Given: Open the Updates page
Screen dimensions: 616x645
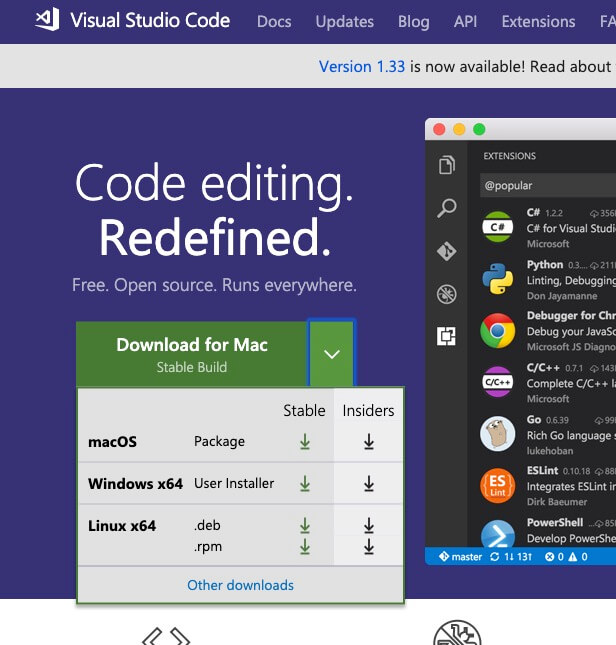Looking at the screenshot, I should 342,21.
